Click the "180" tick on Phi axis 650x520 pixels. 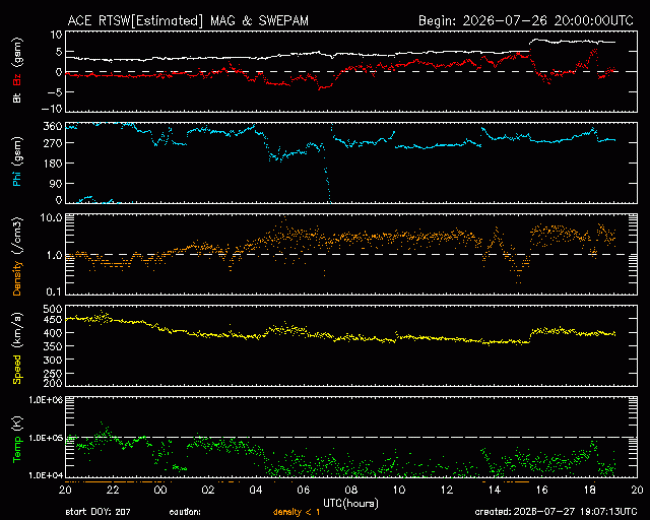53,163
